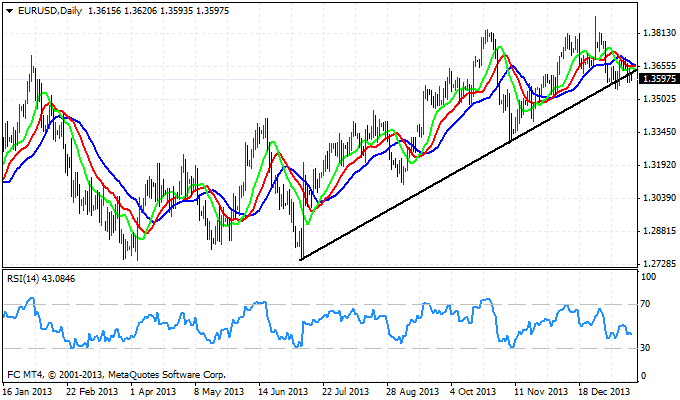Click the EURUSD,Daily chart title
This screenshot has height=400, width=680.
[50, 11]
